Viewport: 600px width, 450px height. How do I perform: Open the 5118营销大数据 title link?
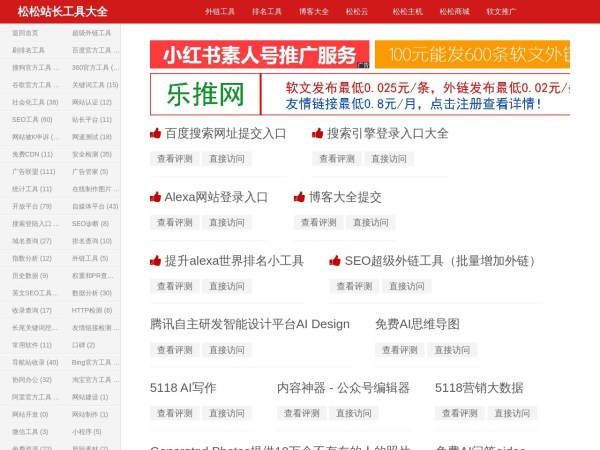tap(479, 388)
